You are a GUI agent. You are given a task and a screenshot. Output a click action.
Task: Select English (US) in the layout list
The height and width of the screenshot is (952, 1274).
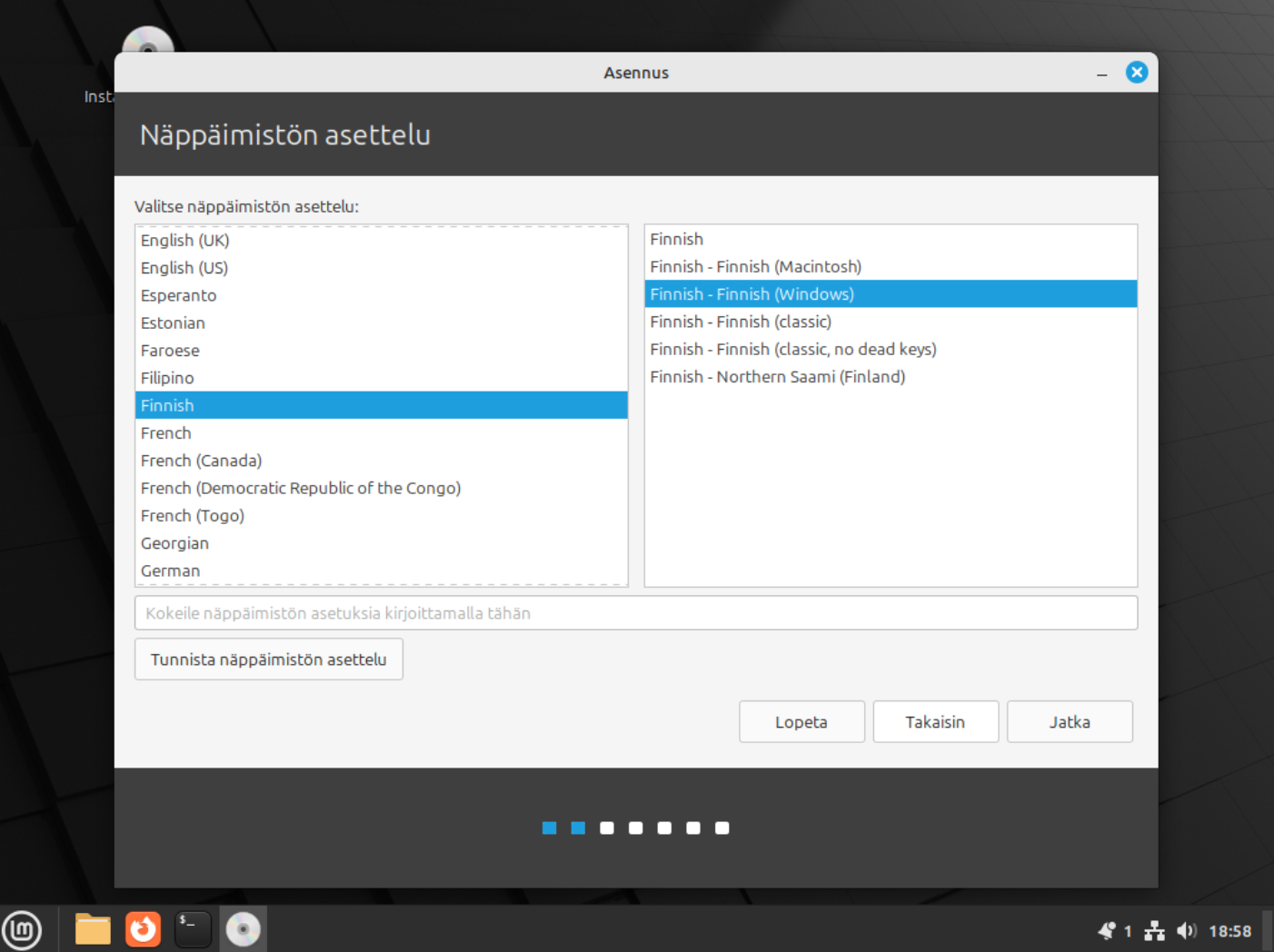click(x=382, y=267)
